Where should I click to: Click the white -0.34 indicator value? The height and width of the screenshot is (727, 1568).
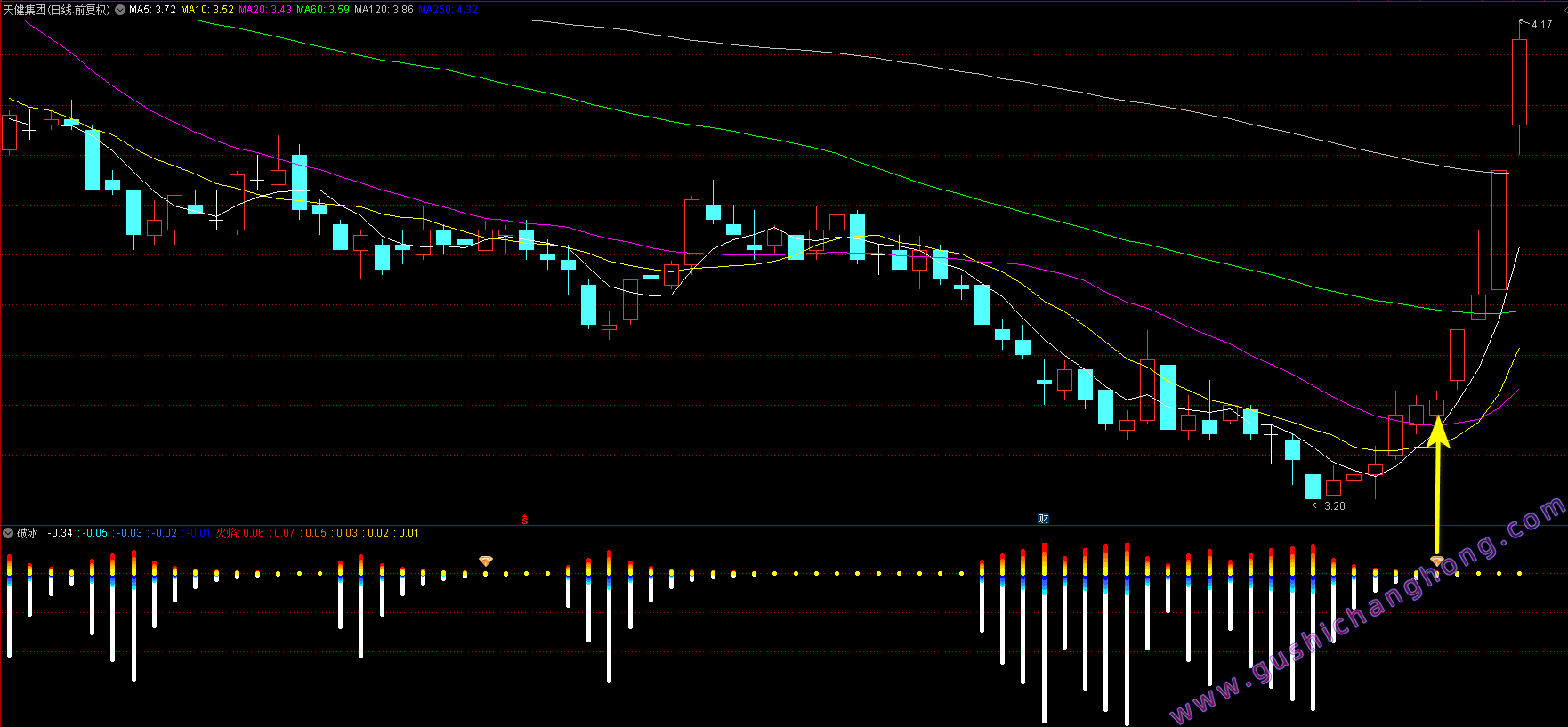[x=61, y=533]
